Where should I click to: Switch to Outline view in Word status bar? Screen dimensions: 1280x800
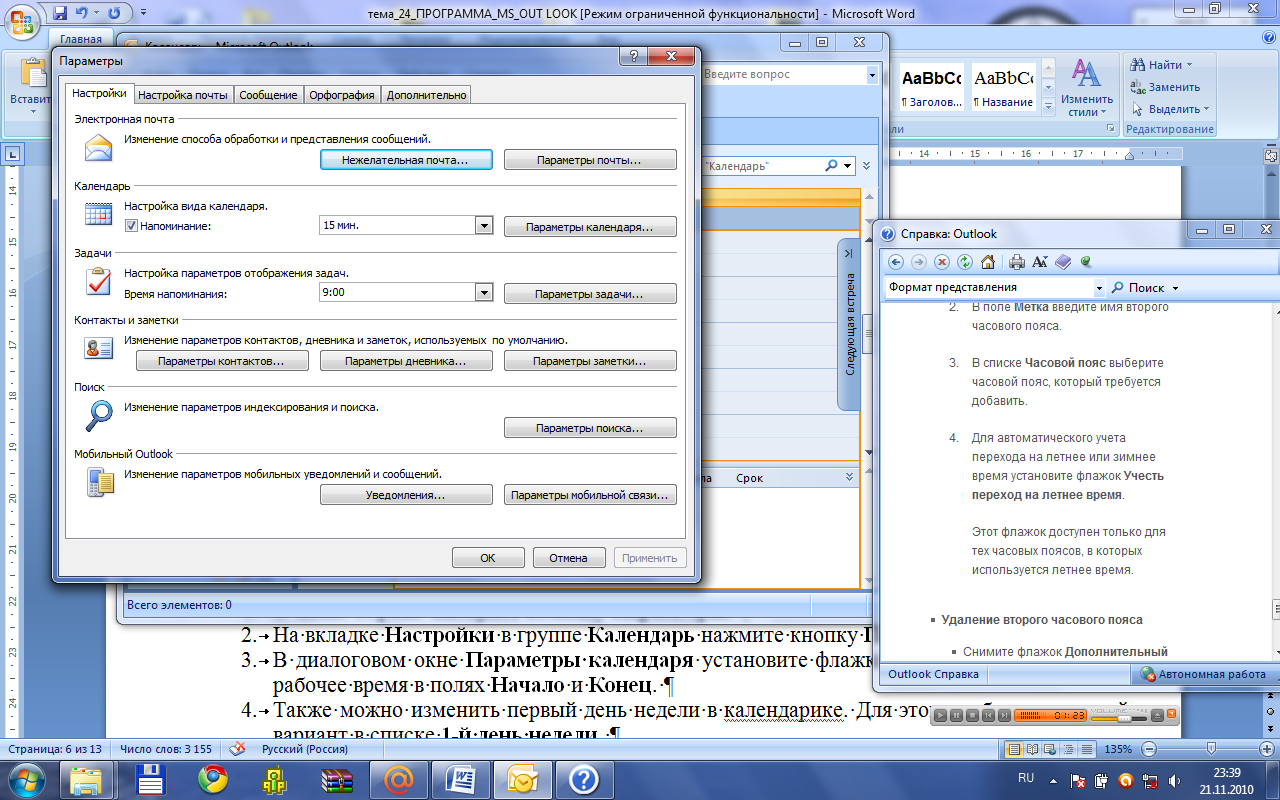coord(1068,749)
